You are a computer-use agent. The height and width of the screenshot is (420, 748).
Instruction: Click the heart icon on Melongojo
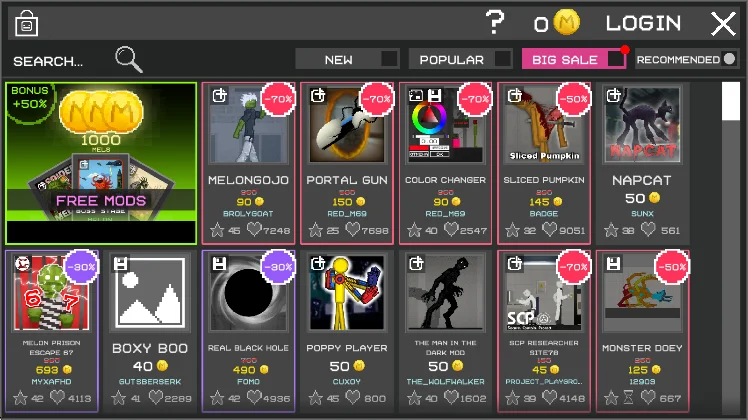tap(254, 230)
